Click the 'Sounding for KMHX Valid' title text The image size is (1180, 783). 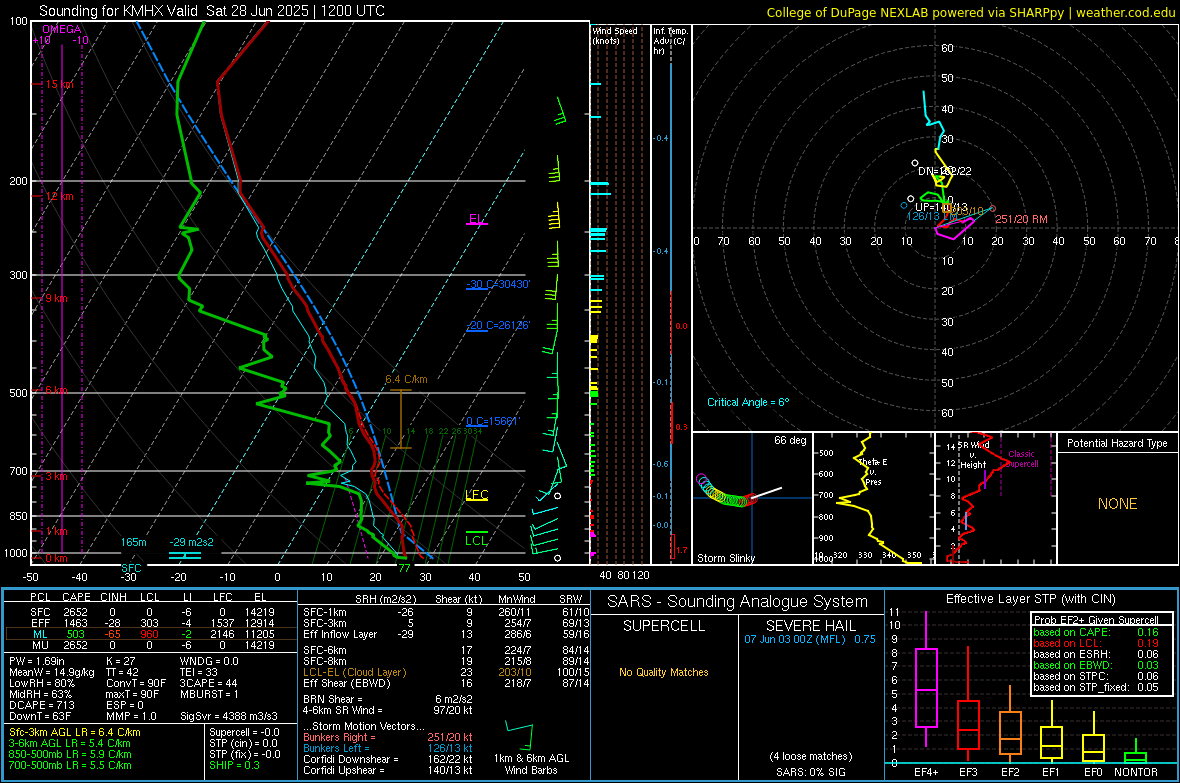point(118,11)
